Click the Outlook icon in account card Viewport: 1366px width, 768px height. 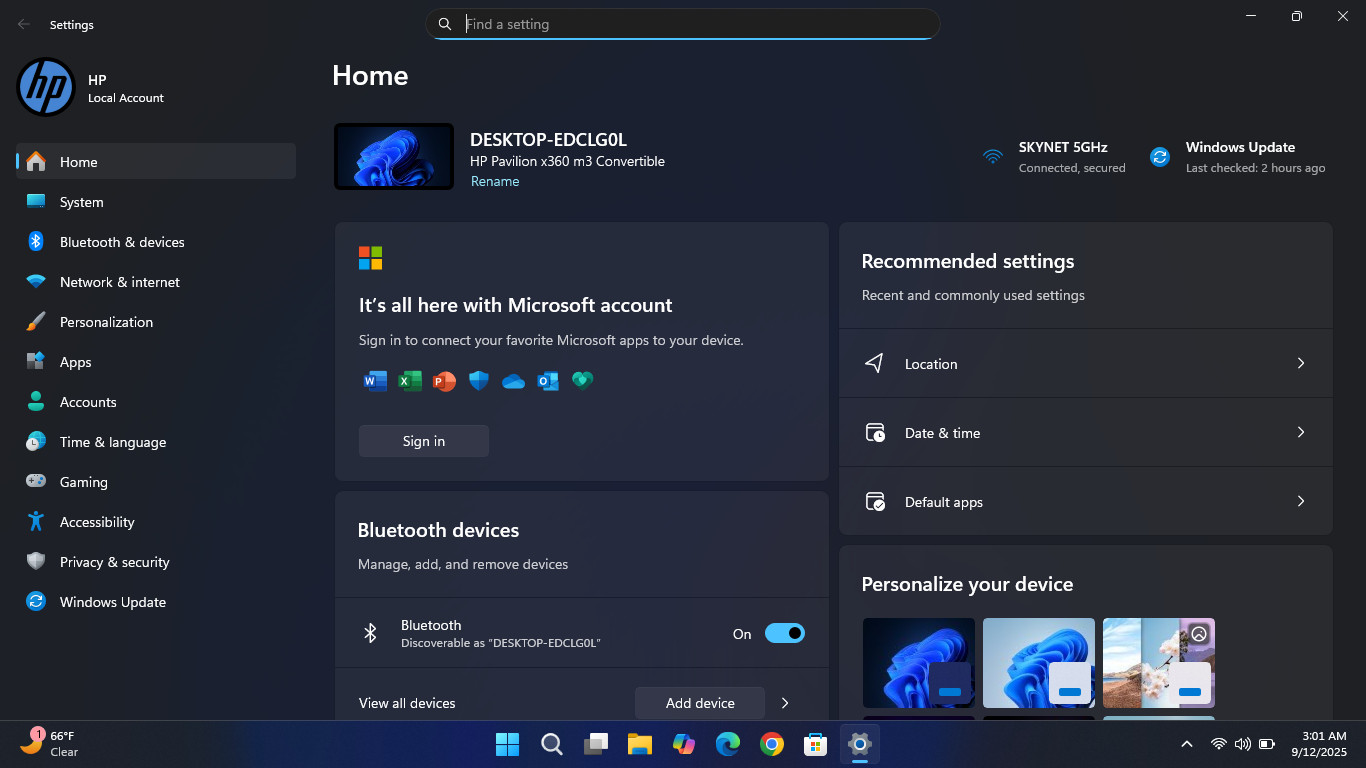(548, 381)
